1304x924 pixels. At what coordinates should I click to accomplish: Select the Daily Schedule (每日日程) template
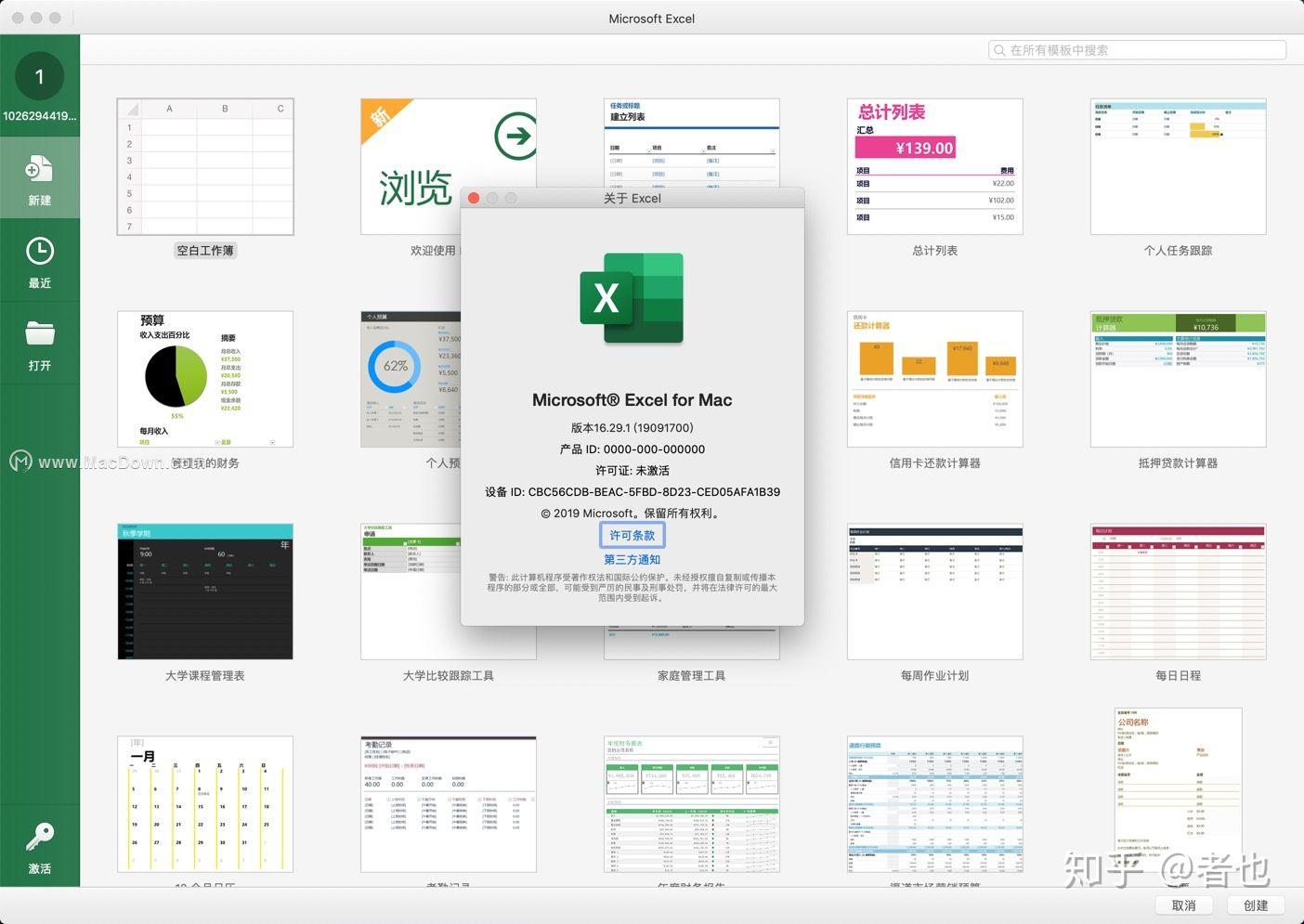pos(1179,592)
